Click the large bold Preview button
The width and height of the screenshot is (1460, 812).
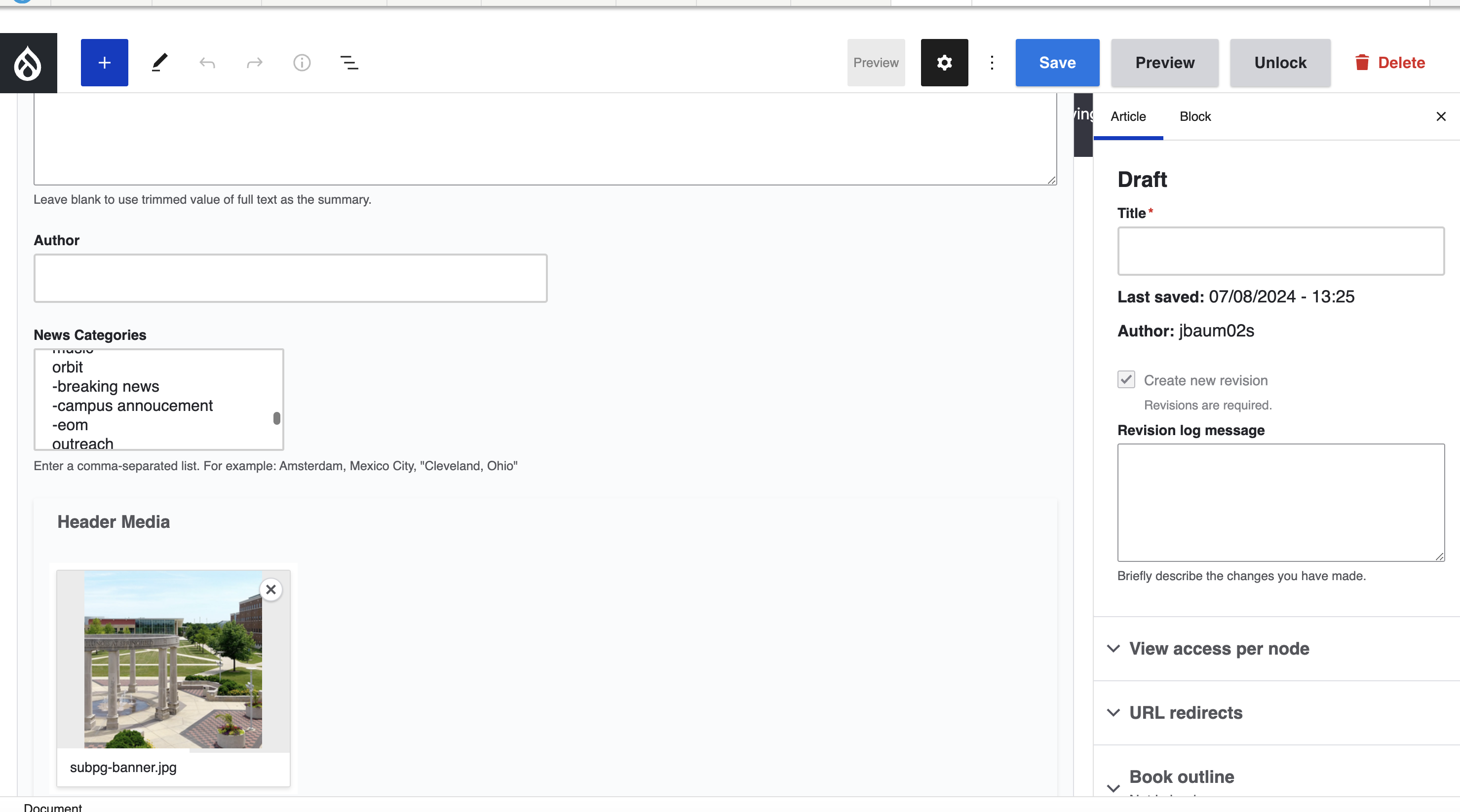1165,63
